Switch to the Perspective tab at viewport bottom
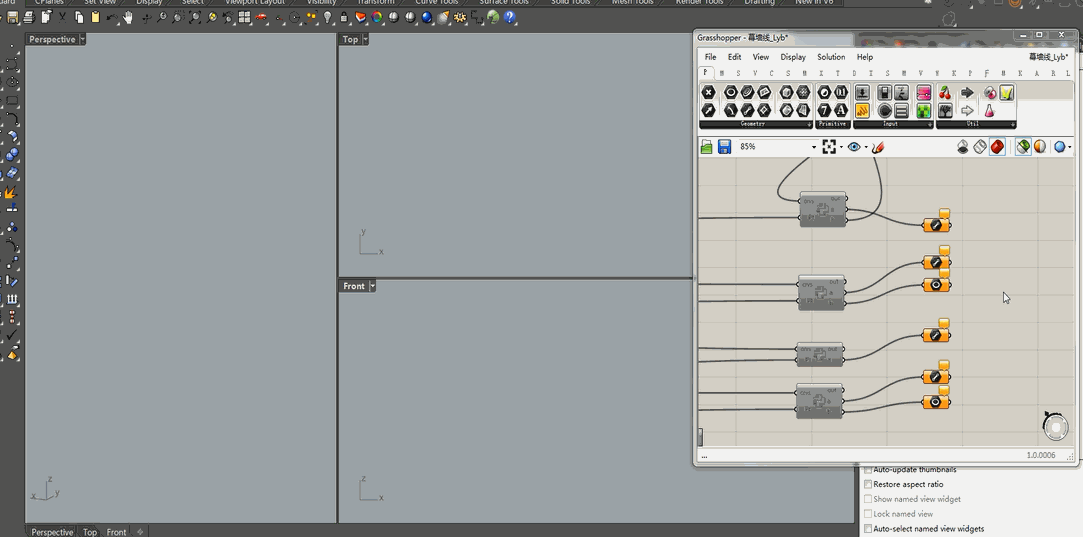This screenshot has height=537, width=1083. [x=52, y=531]
